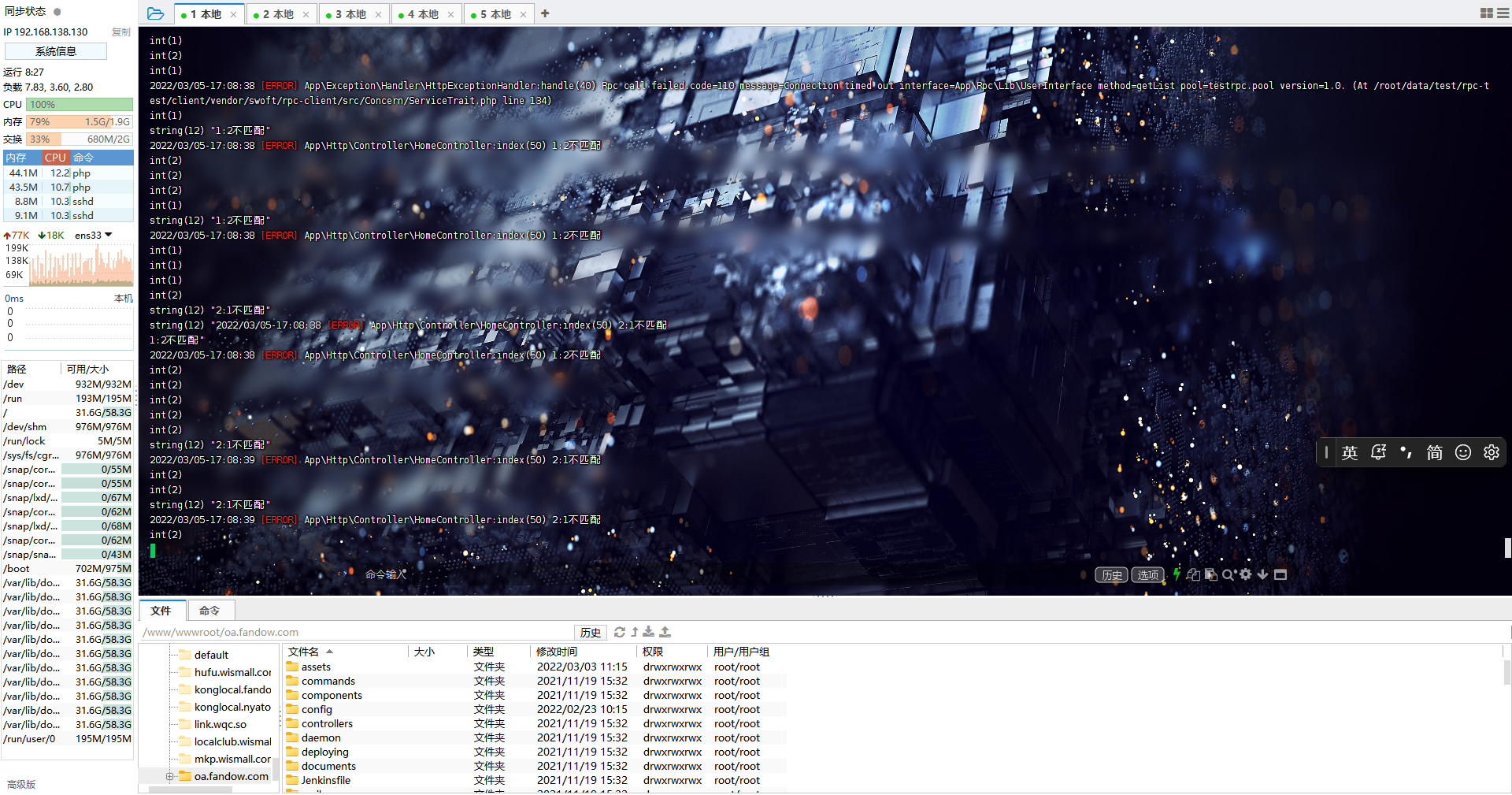Select the 文件 bottom tab

[162, 611]
